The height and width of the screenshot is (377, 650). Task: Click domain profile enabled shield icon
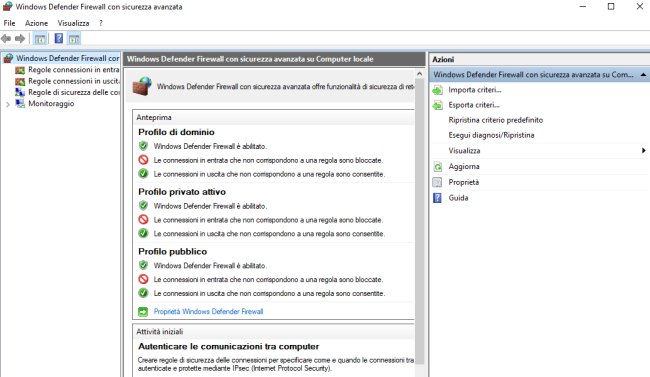click(143, 146)
